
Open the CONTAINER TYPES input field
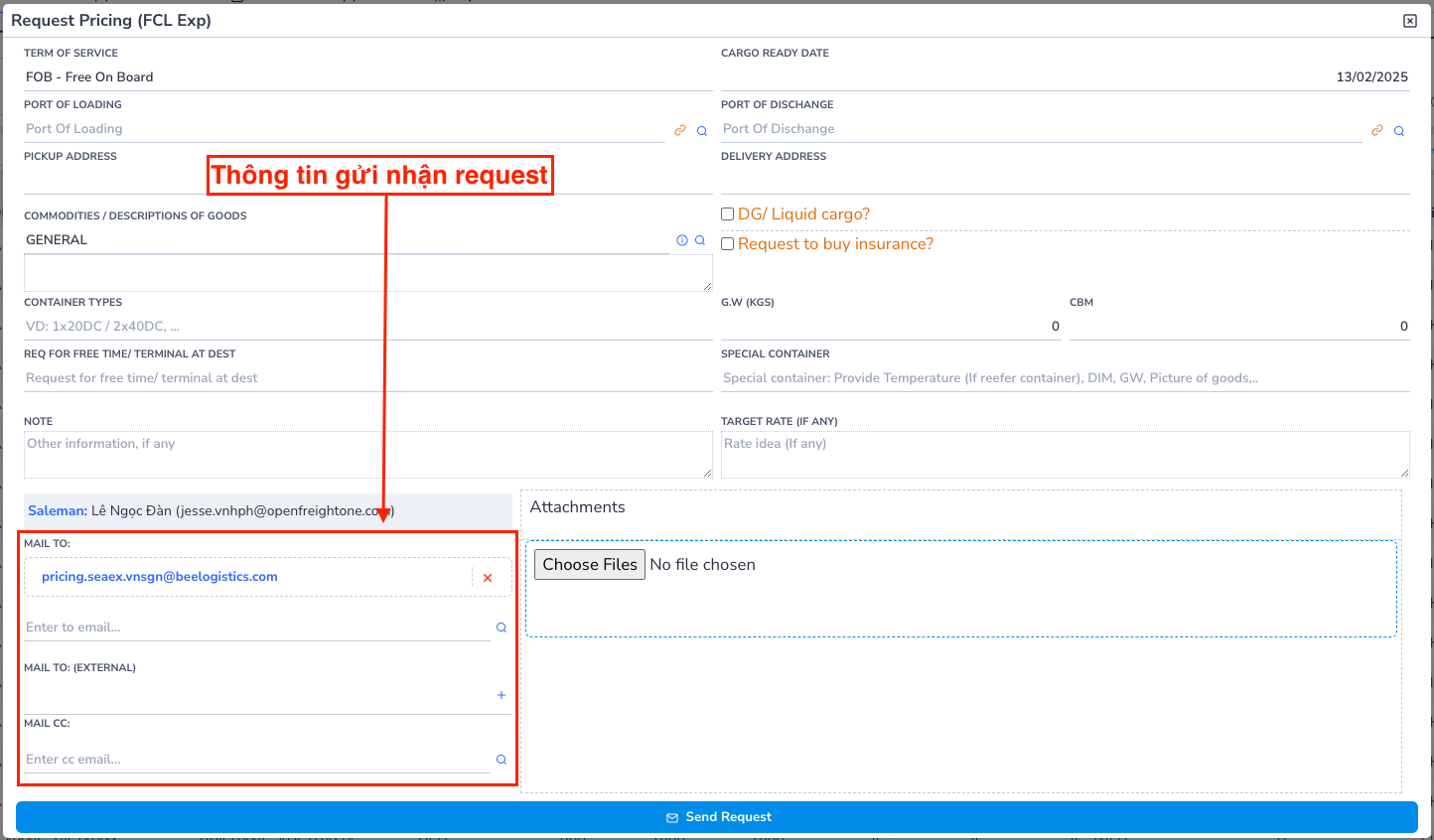[x=298, y=326]
